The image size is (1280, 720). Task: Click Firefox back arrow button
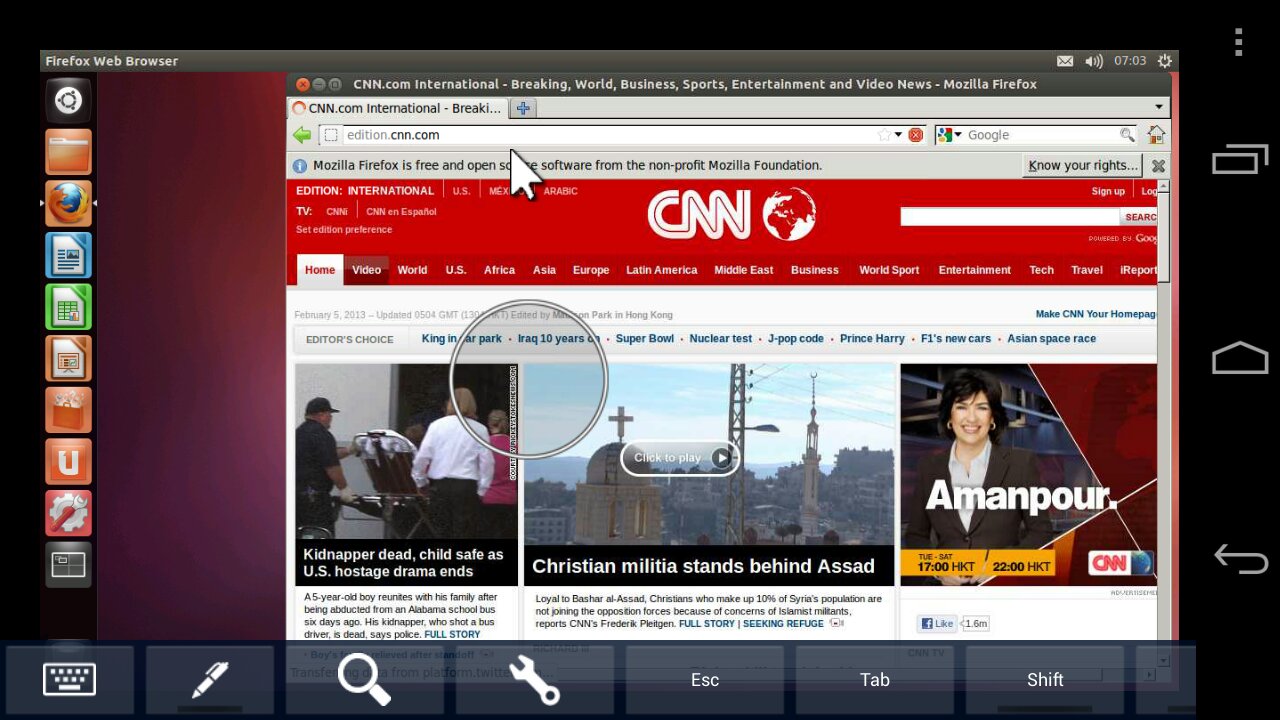[302, 135]
